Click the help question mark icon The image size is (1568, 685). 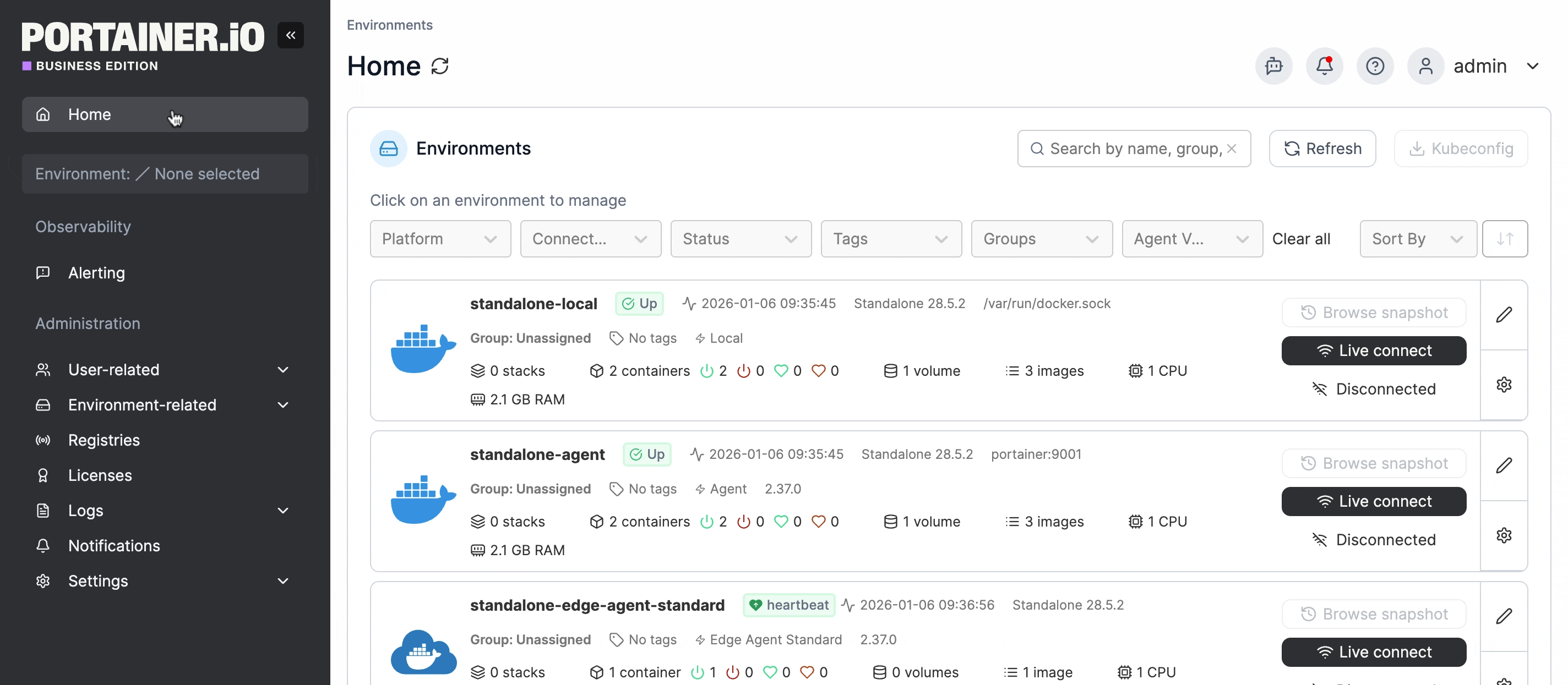pos(1374,65)
